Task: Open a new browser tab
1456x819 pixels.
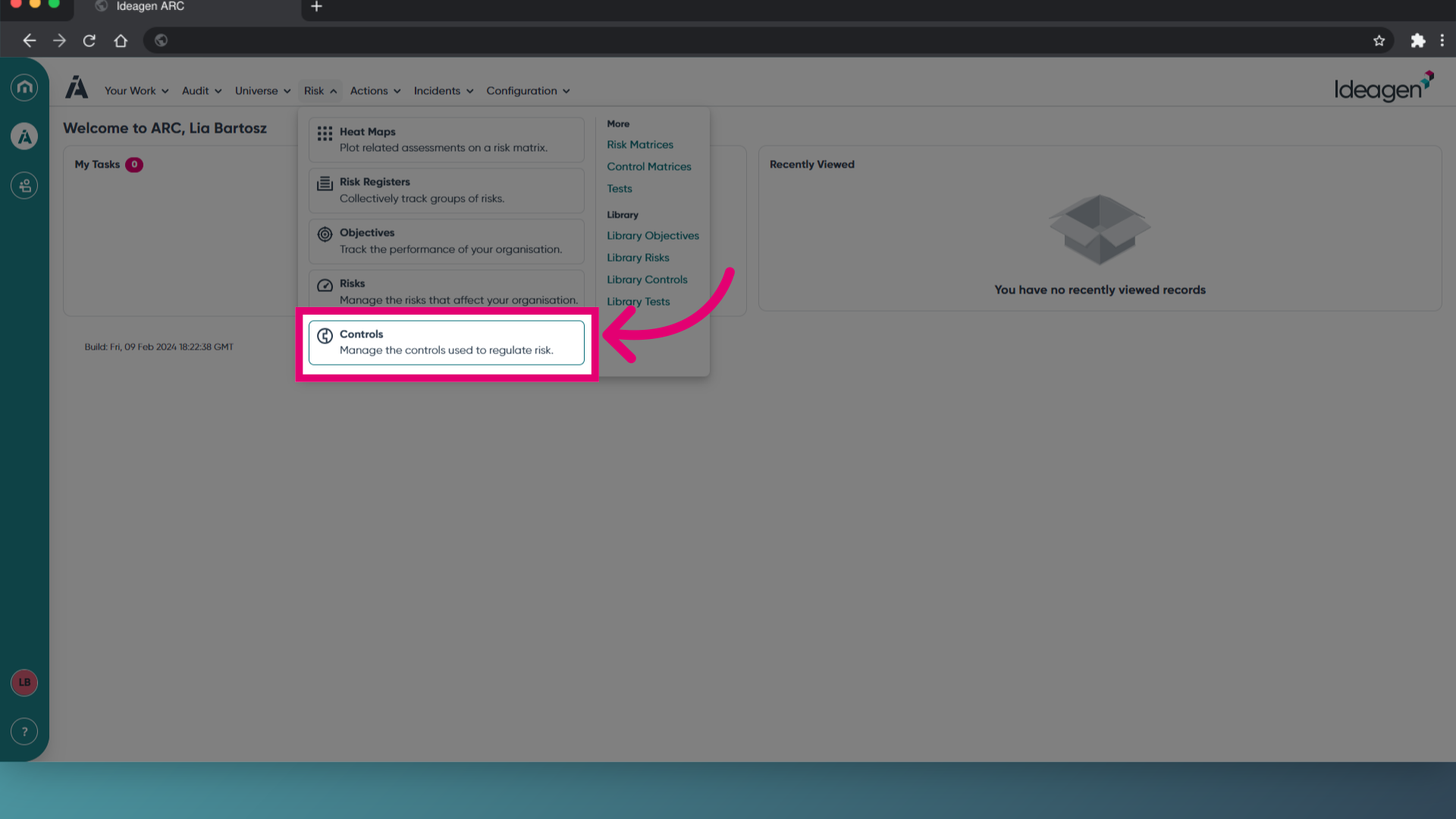Action: point(316,7)
